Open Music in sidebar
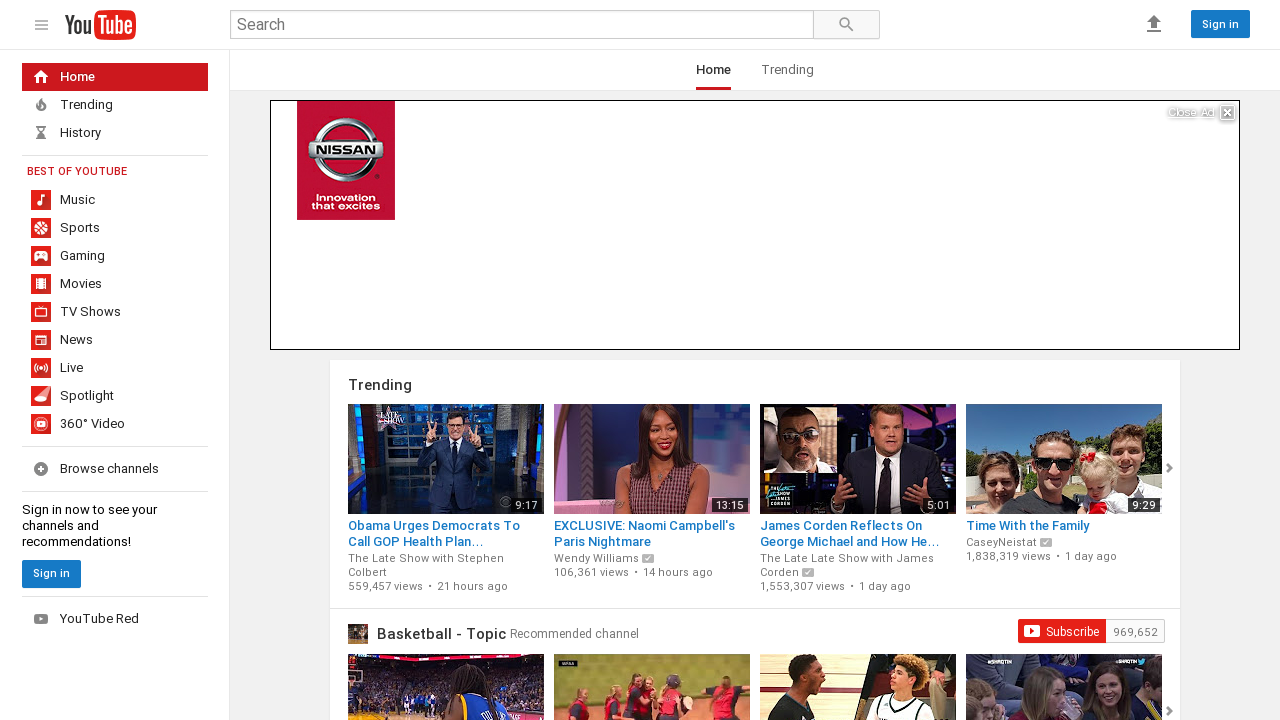Viewport: 1280px width, 720px height. click(115, 200)
